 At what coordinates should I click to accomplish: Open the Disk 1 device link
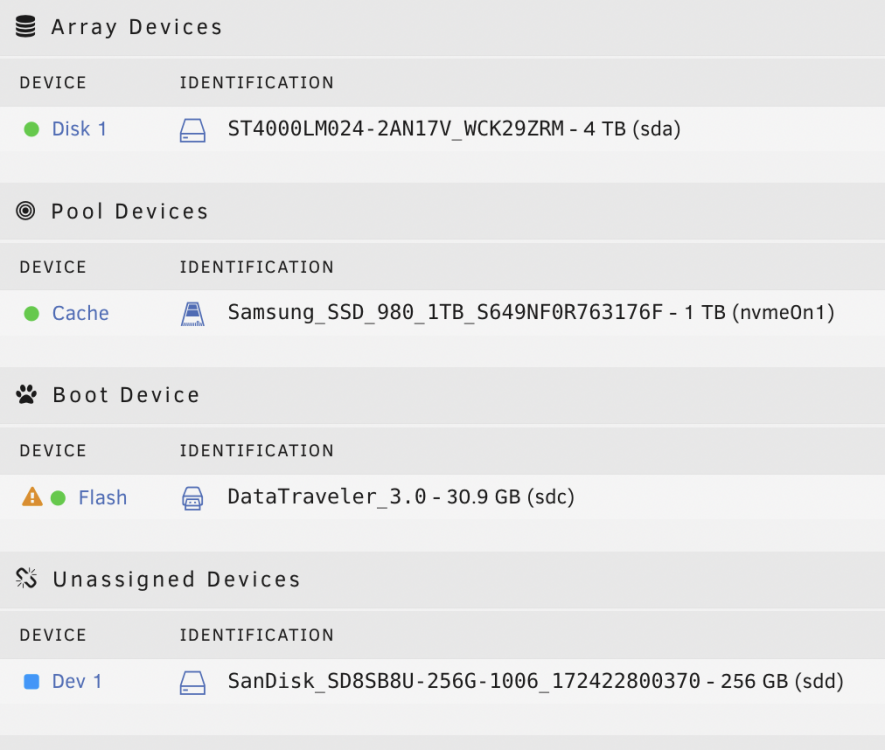pyautogui.click(x=79, y=129)
